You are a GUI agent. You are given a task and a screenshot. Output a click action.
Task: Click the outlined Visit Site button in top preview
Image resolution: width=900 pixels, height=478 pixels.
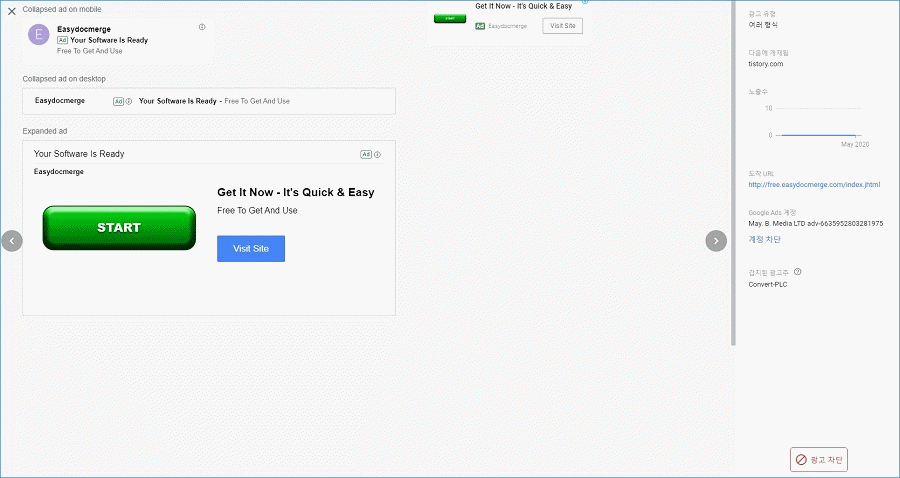coord(562,26)
